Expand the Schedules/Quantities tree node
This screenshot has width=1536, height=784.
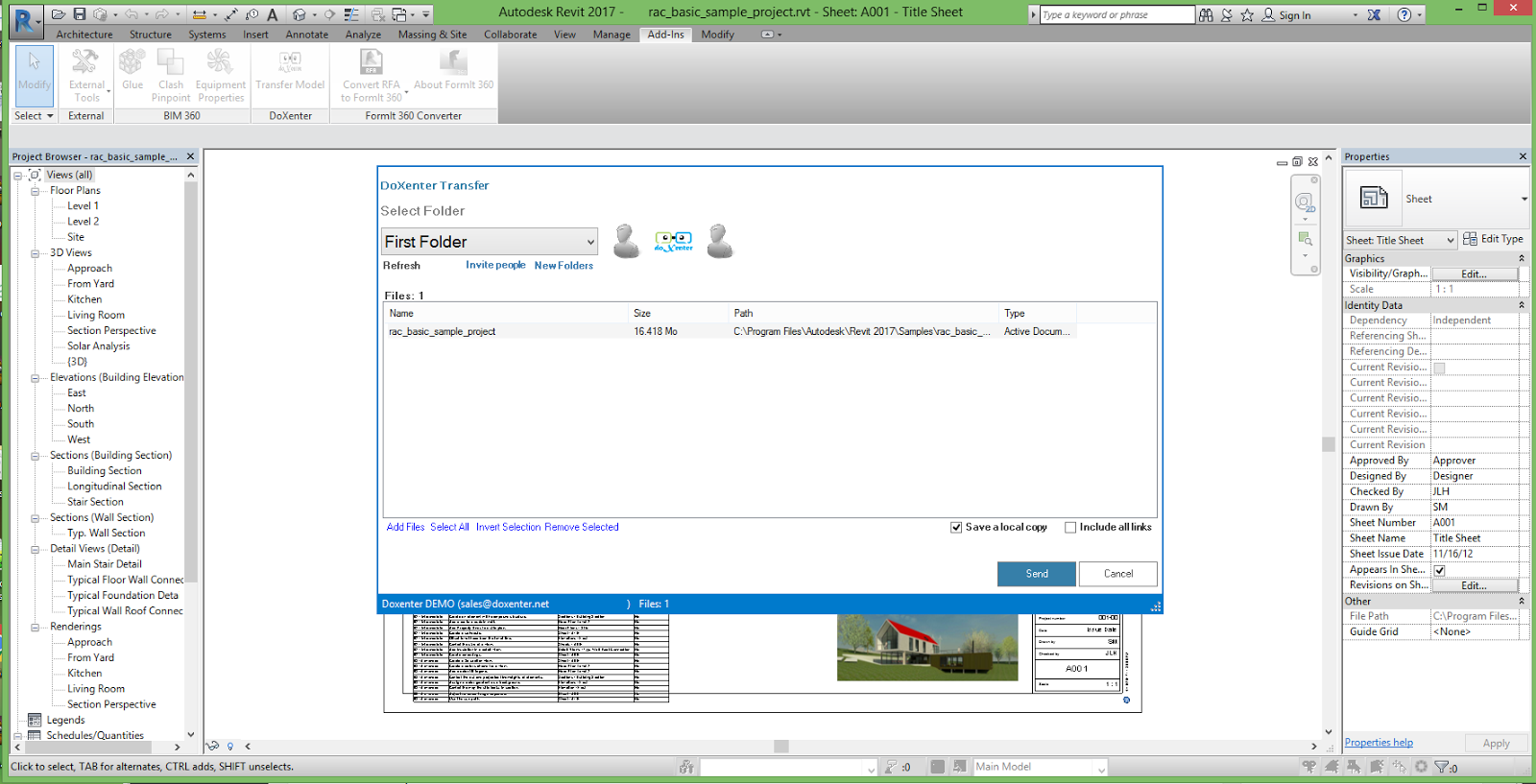pyautogui.click(x=17, y=736)
